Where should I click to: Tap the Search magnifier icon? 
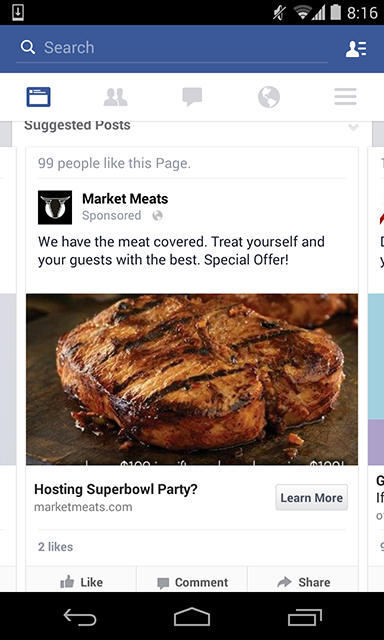pyautogui.click(x=28, y=47)
